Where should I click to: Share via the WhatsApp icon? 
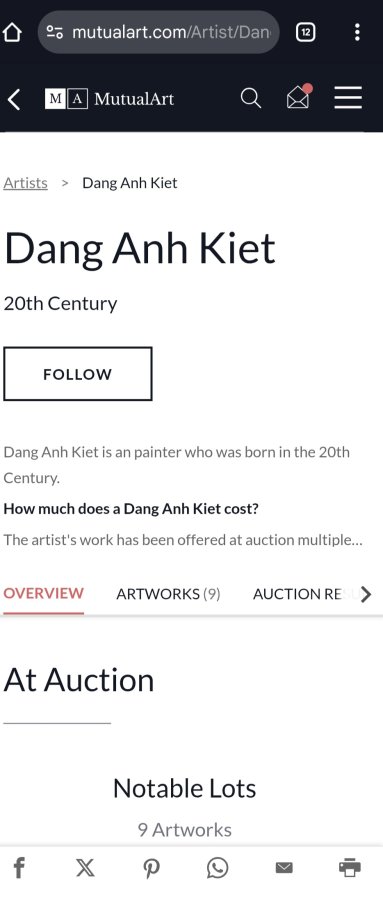218,867
